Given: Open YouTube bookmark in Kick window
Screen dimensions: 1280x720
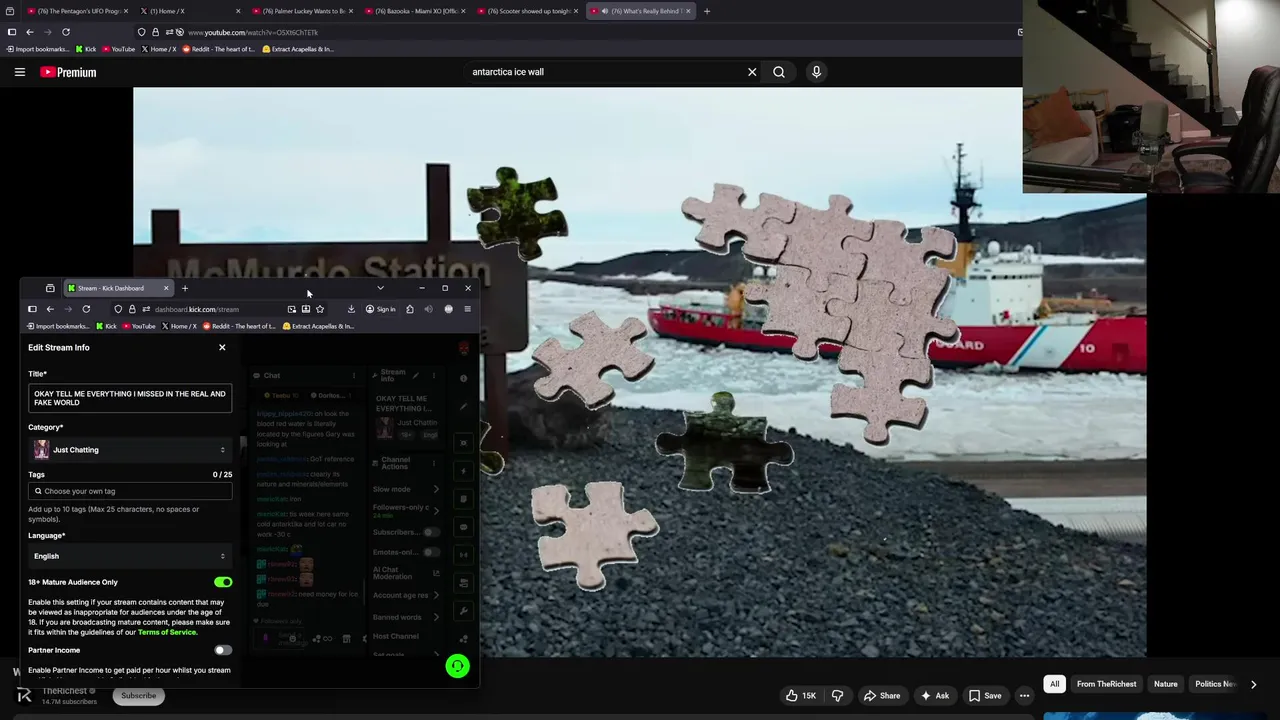Looking at the screenshot, I should (x=139, y=326).
